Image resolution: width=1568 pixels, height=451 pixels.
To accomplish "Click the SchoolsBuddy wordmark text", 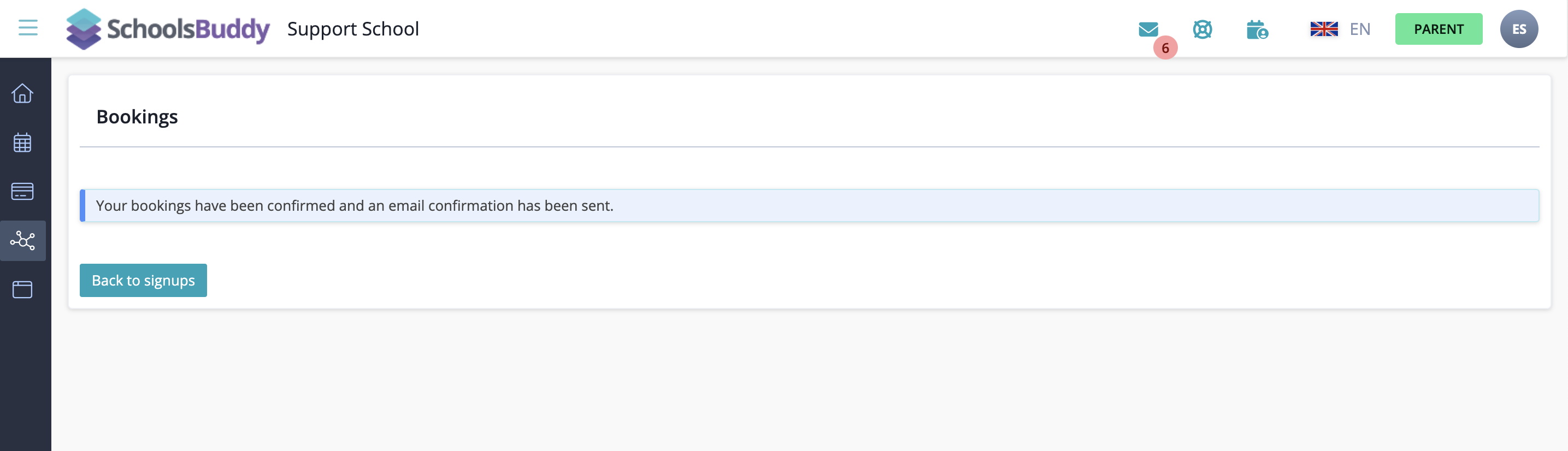I will pos(188,29).
